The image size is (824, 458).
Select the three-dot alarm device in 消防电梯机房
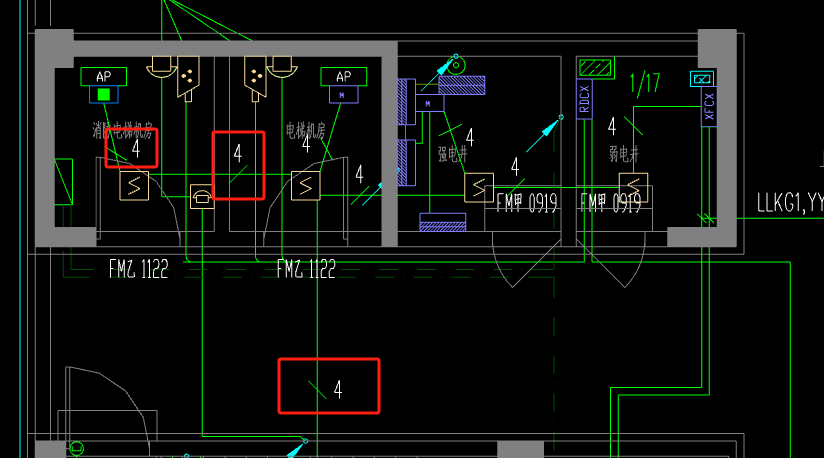coord(188,79)
